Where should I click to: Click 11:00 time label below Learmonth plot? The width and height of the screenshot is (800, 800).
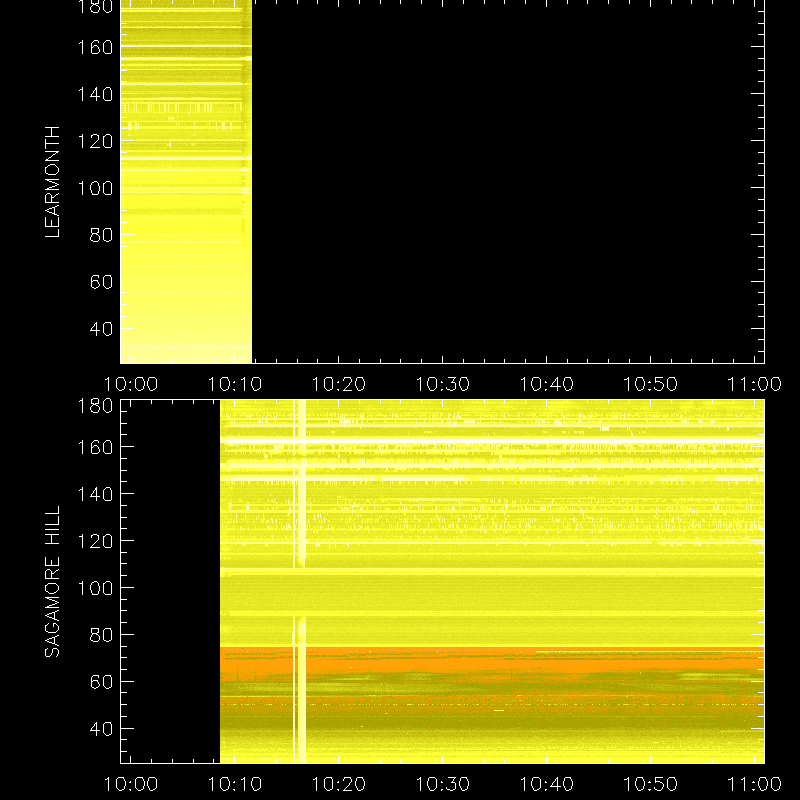coord(754,384)
